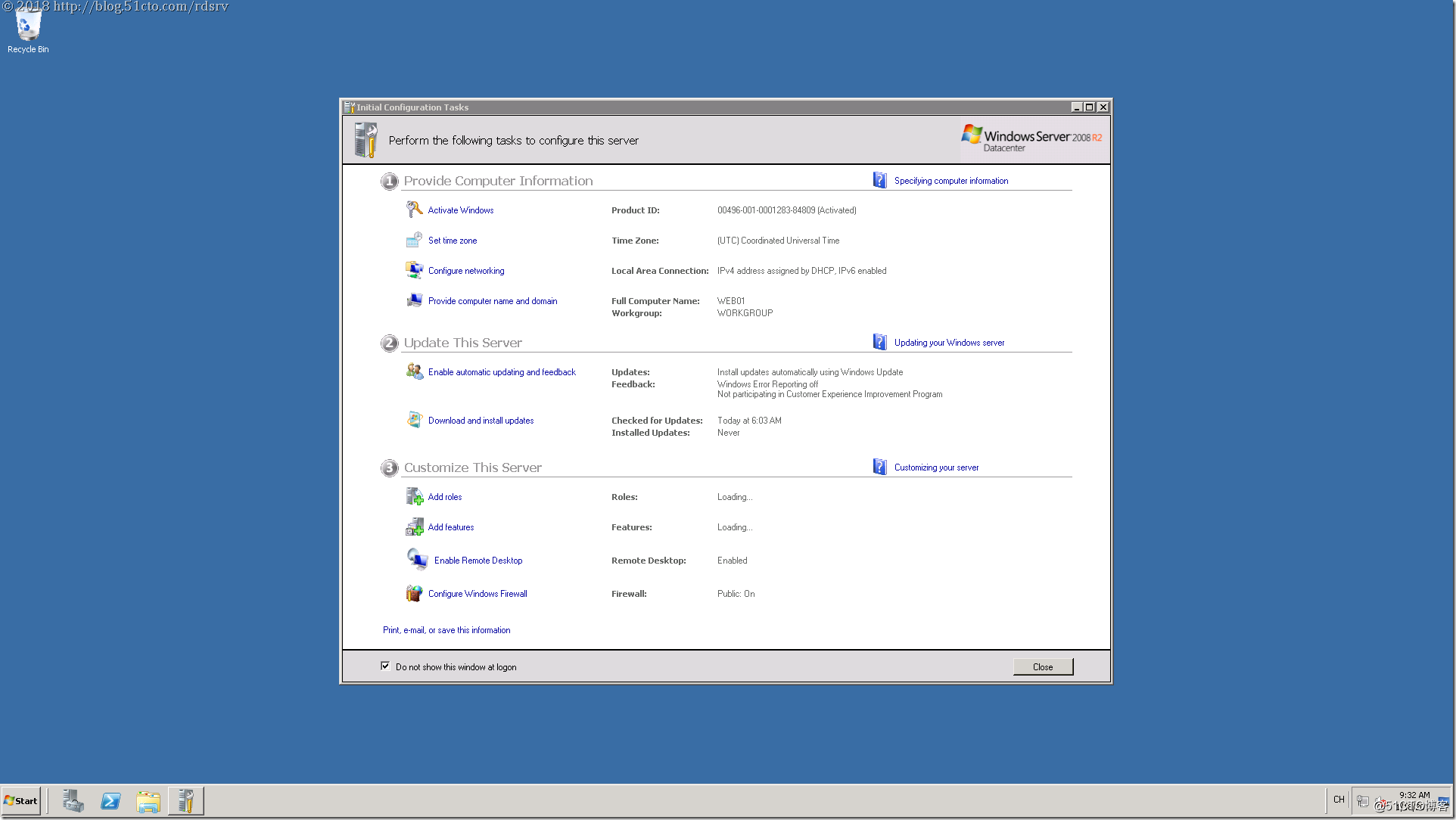The height and width of the screenshot is (820, 1456).
Task: Open Server Manager from the taskbar
Action: (73, 800)
